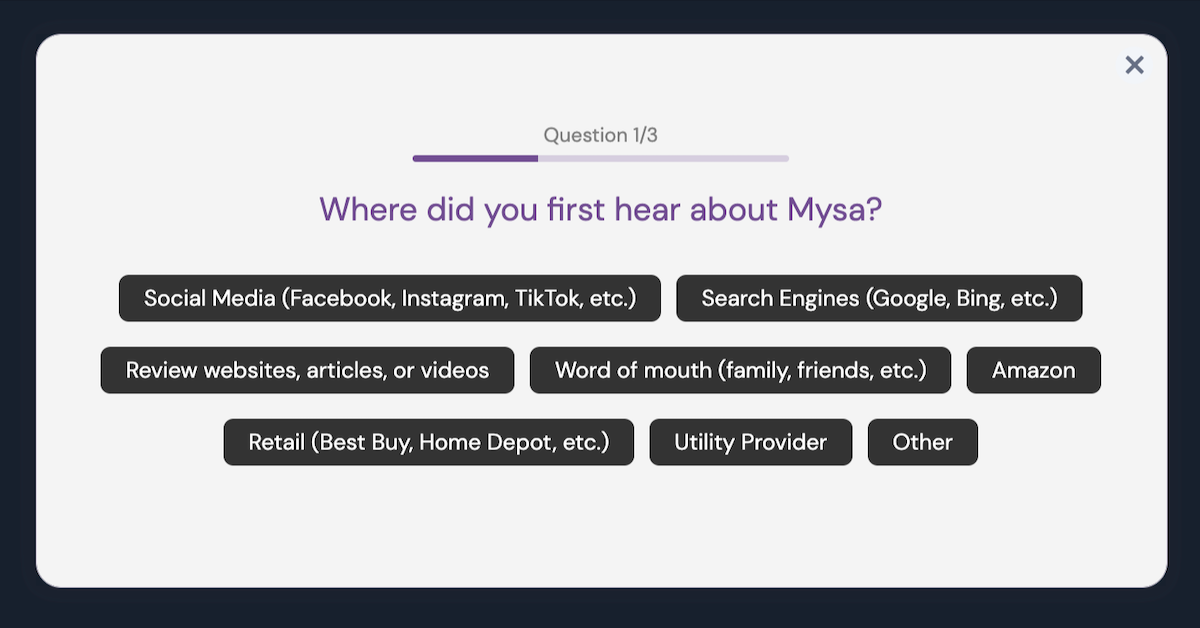This screenshot has height=628, width=1200.
Task: Select Retail (Best Buy, Home Depot, etc.)
Action: point(428,442)
